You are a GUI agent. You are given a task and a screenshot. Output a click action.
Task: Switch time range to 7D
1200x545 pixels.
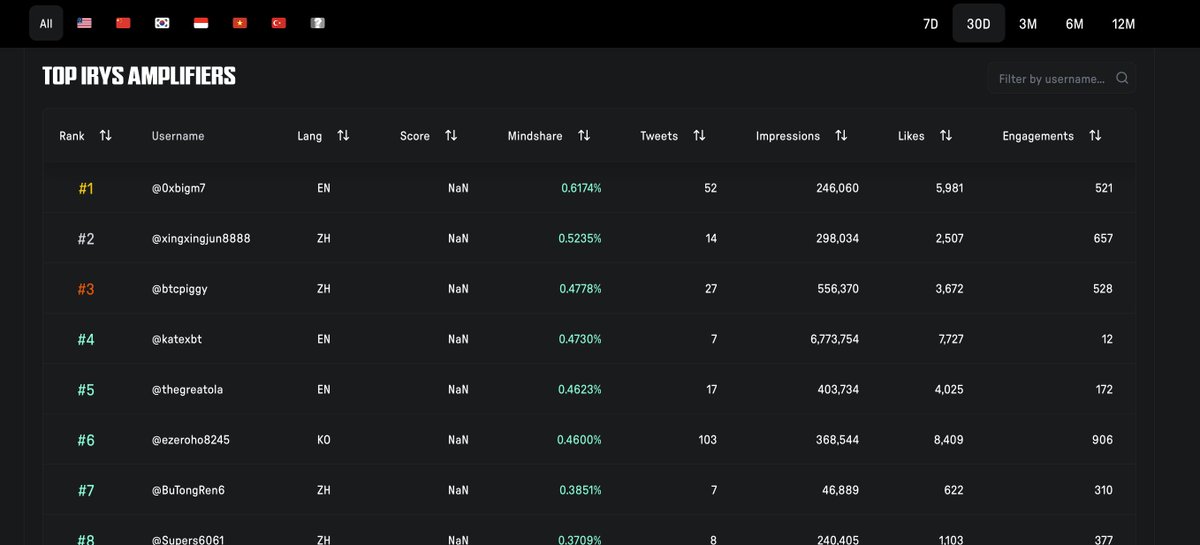(x=930, y=24)
